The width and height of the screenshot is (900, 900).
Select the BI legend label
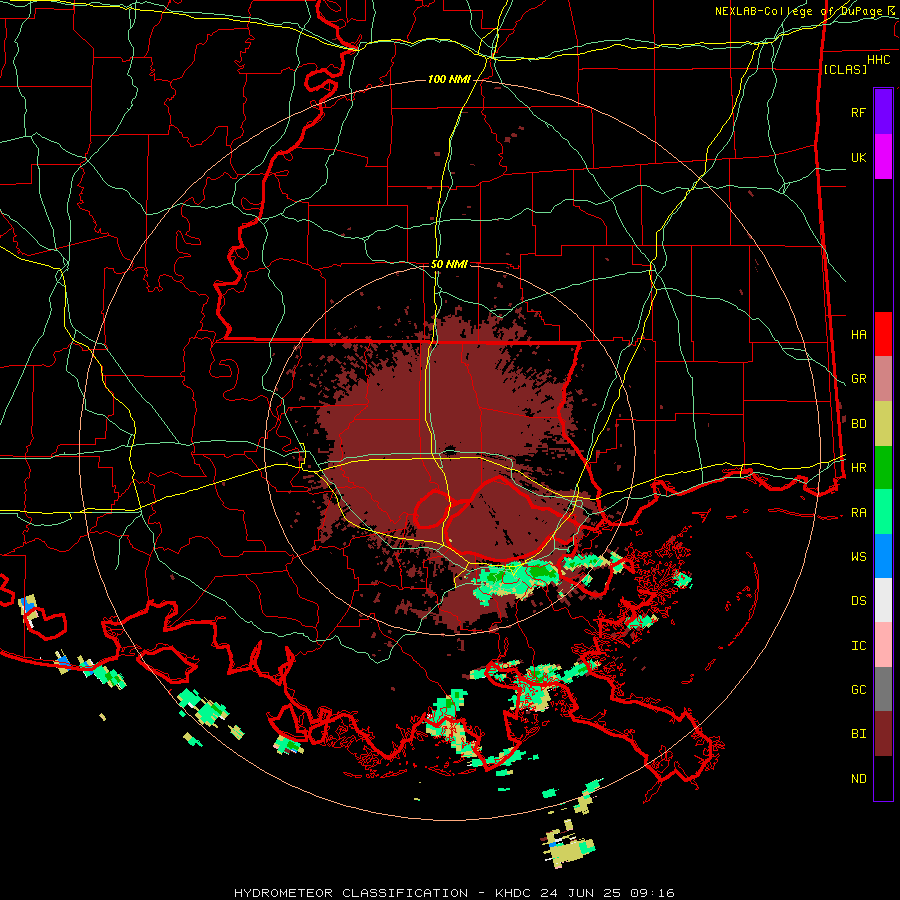tap(858, 734)
